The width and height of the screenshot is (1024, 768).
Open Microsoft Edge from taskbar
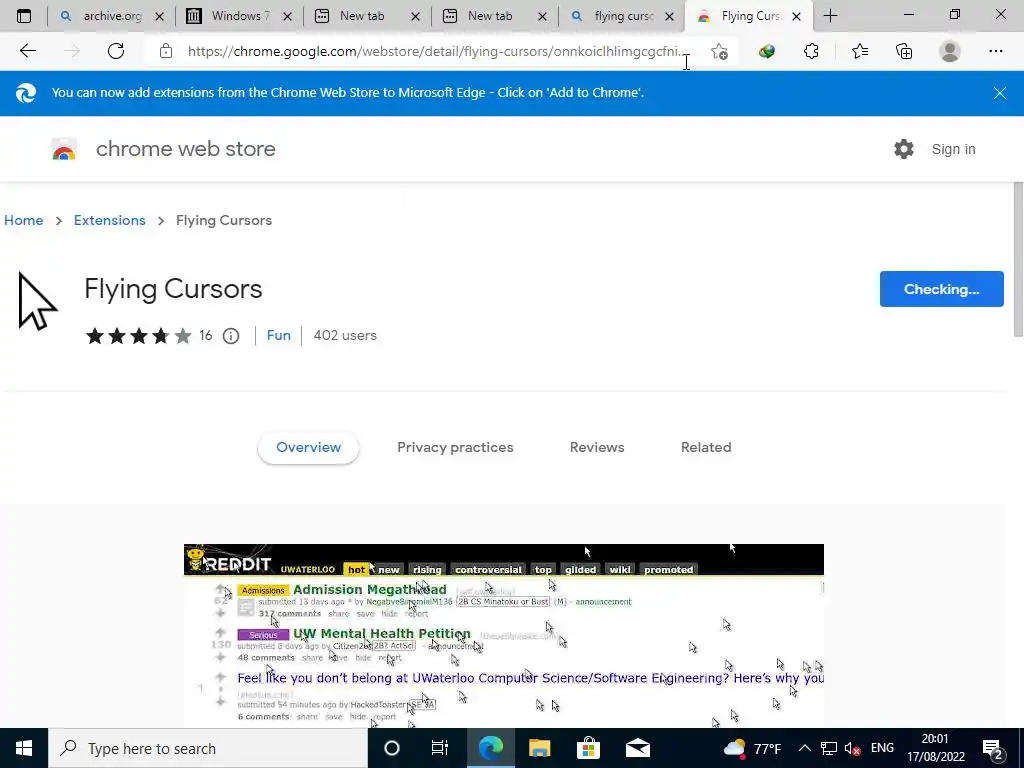tap(490, 748)
